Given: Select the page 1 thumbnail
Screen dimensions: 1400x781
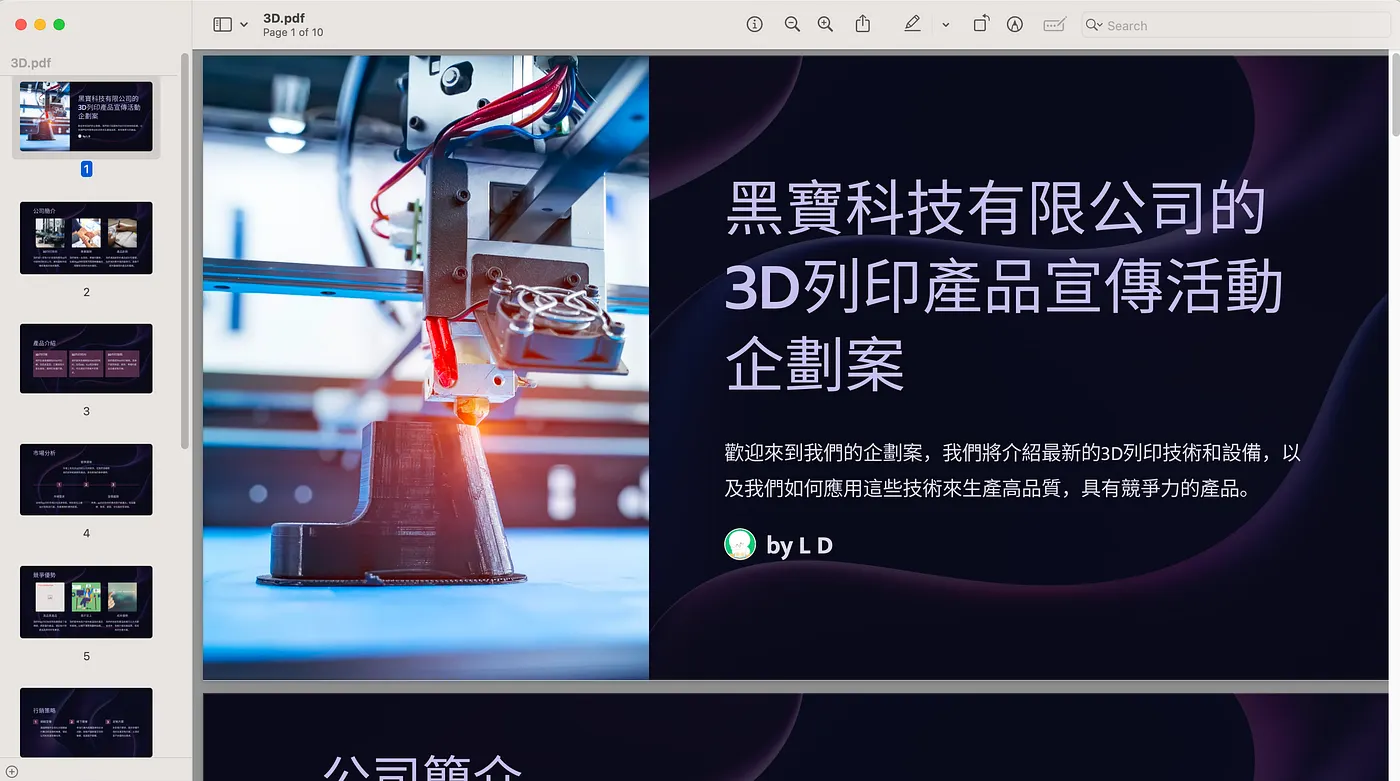Looking at the screenshot, I should pyautogui.click(x=86, y=117).
